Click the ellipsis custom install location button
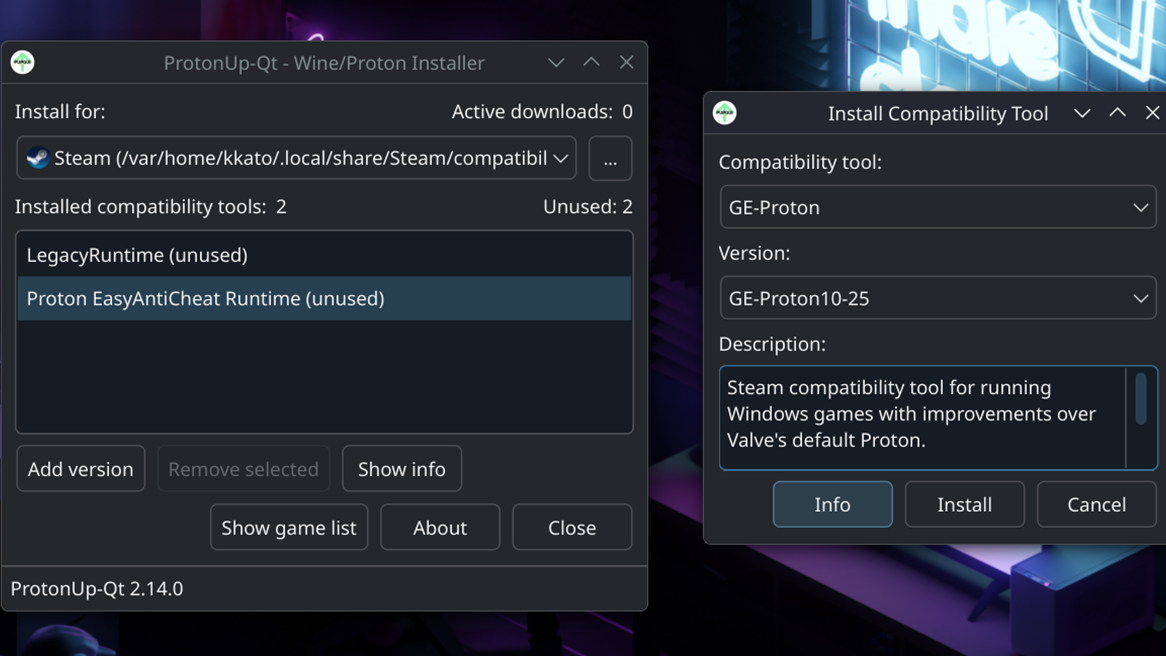 tap(610, 159)
